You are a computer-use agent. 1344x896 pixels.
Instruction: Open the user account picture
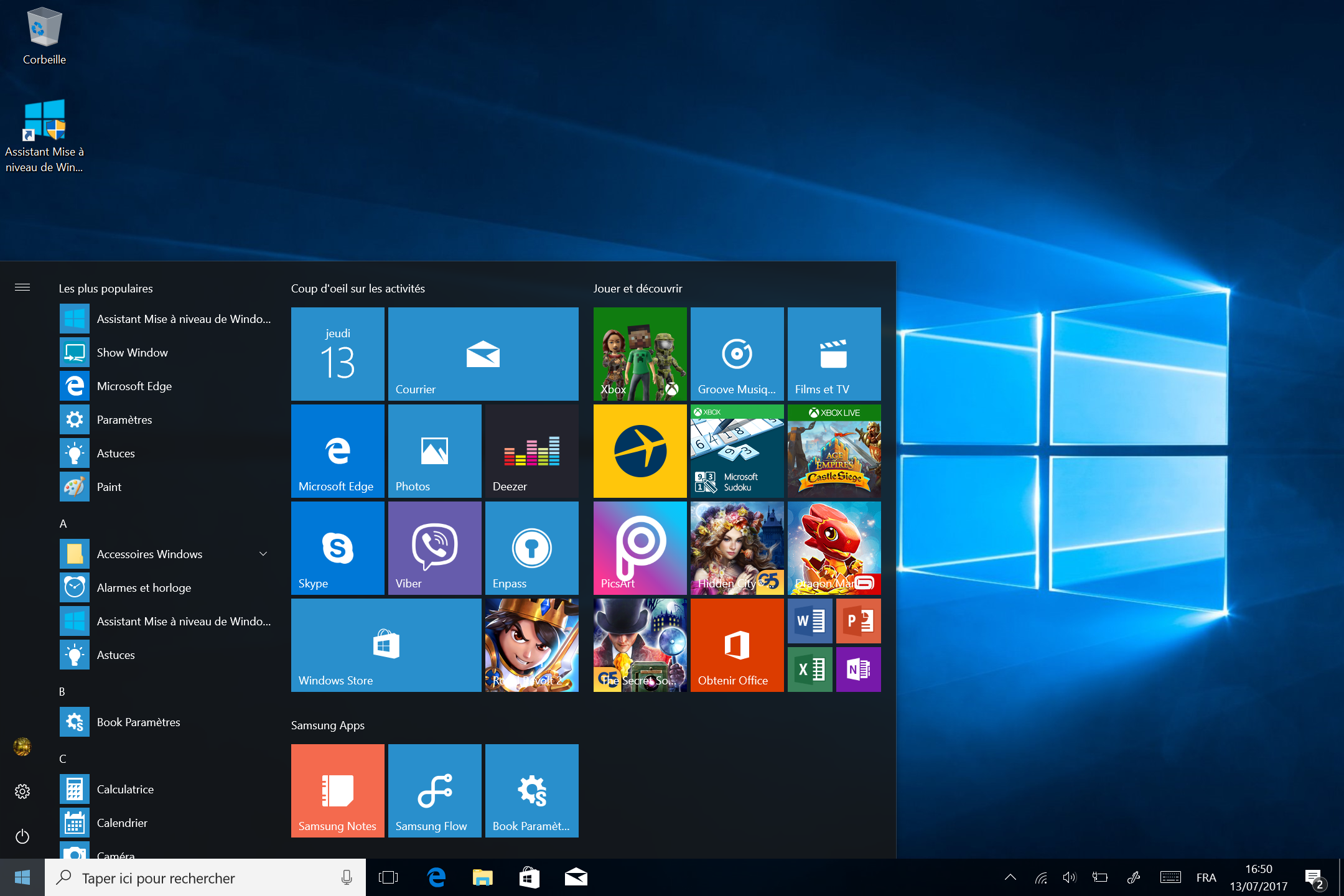[22, 746]
